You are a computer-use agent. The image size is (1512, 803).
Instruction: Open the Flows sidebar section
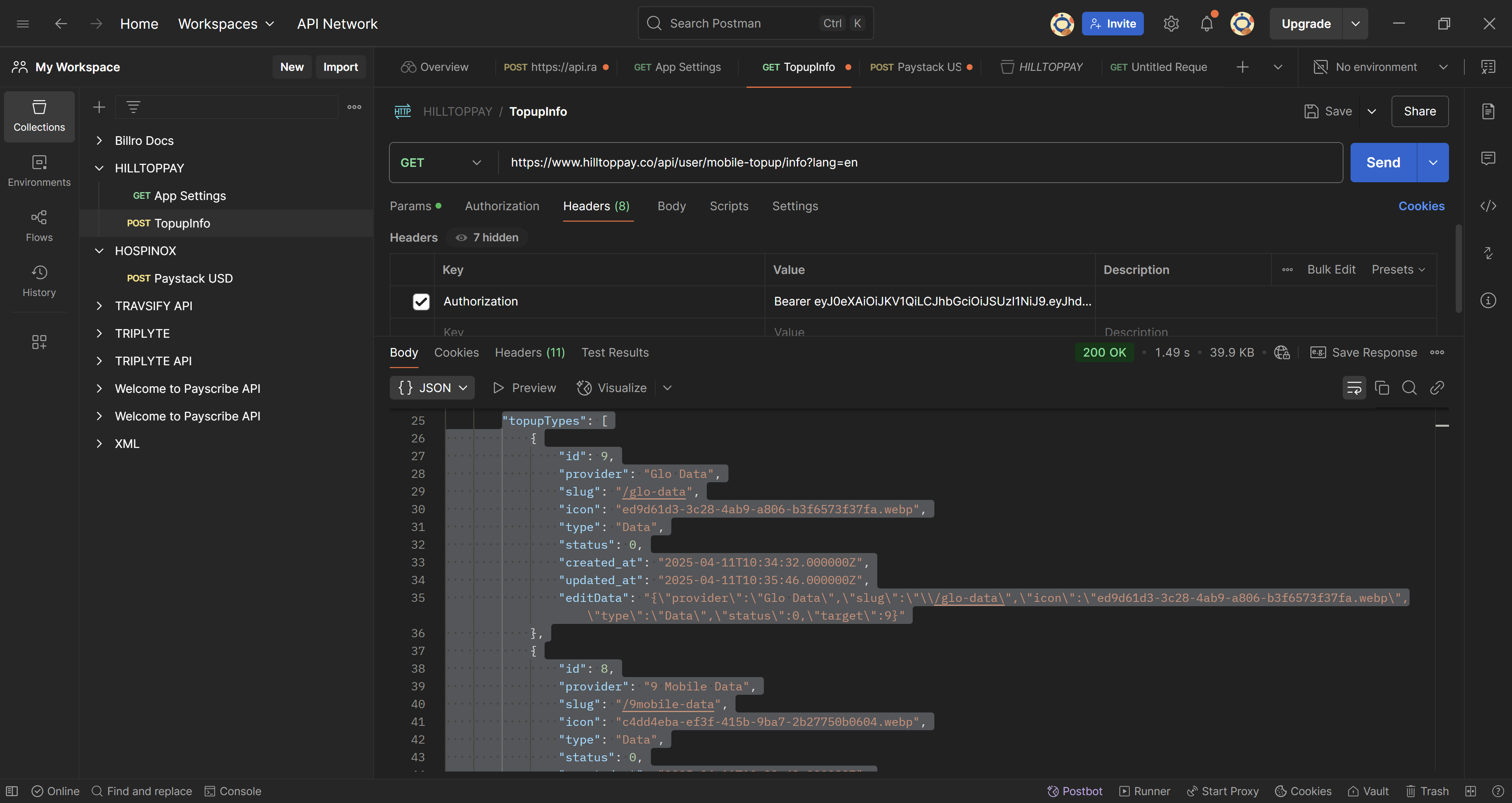tap(39, 226)
